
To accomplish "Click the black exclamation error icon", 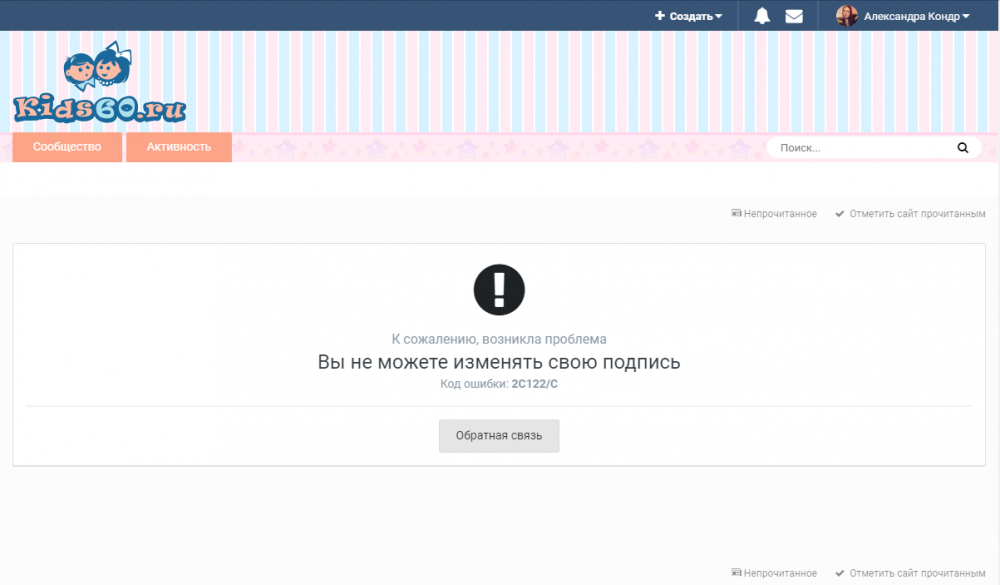I will coord(499,290).
